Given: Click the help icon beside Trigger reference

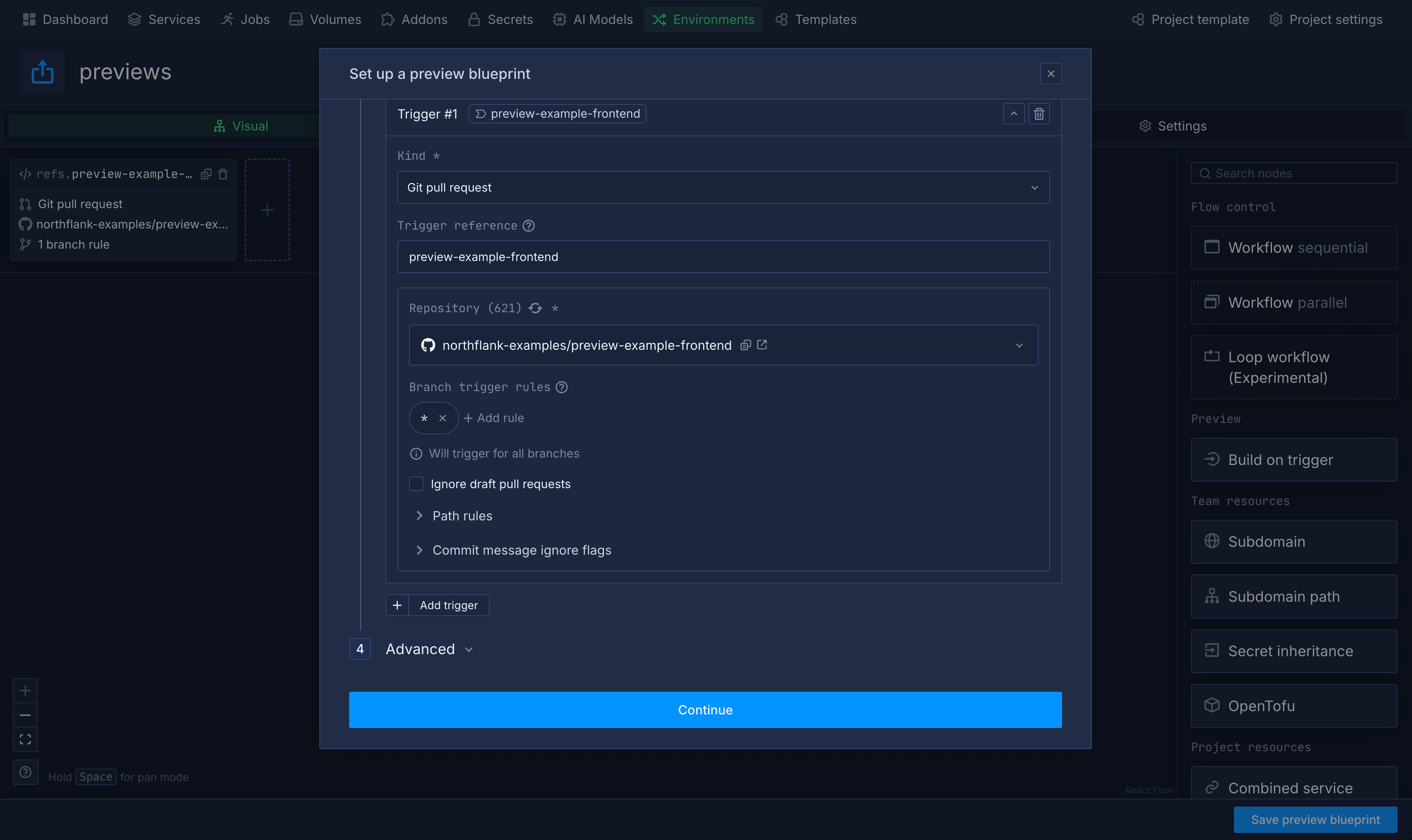Looking at the screenshot, I should point(528,225).
